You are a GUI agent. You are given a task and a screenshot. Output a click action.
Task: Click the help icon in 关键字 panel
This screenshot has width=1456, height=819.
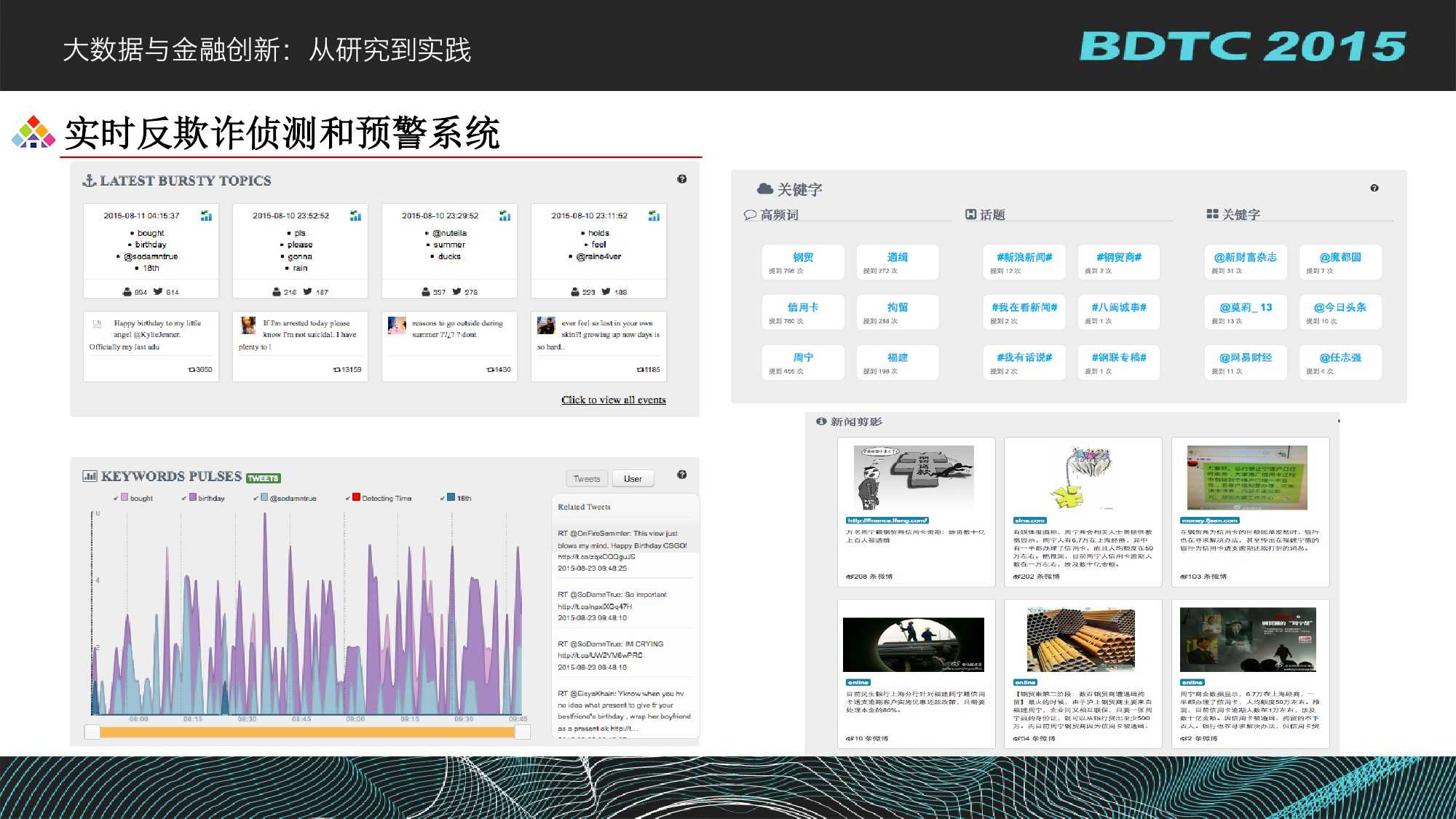point(1374,189)
